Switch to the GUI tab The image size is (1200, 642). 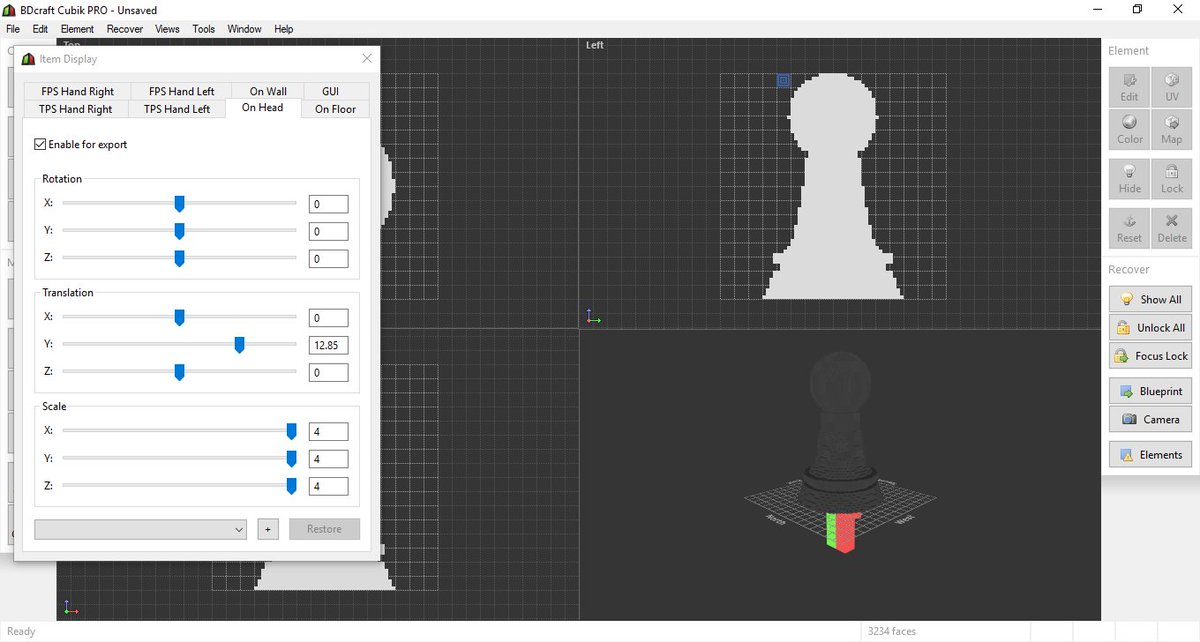330,91
